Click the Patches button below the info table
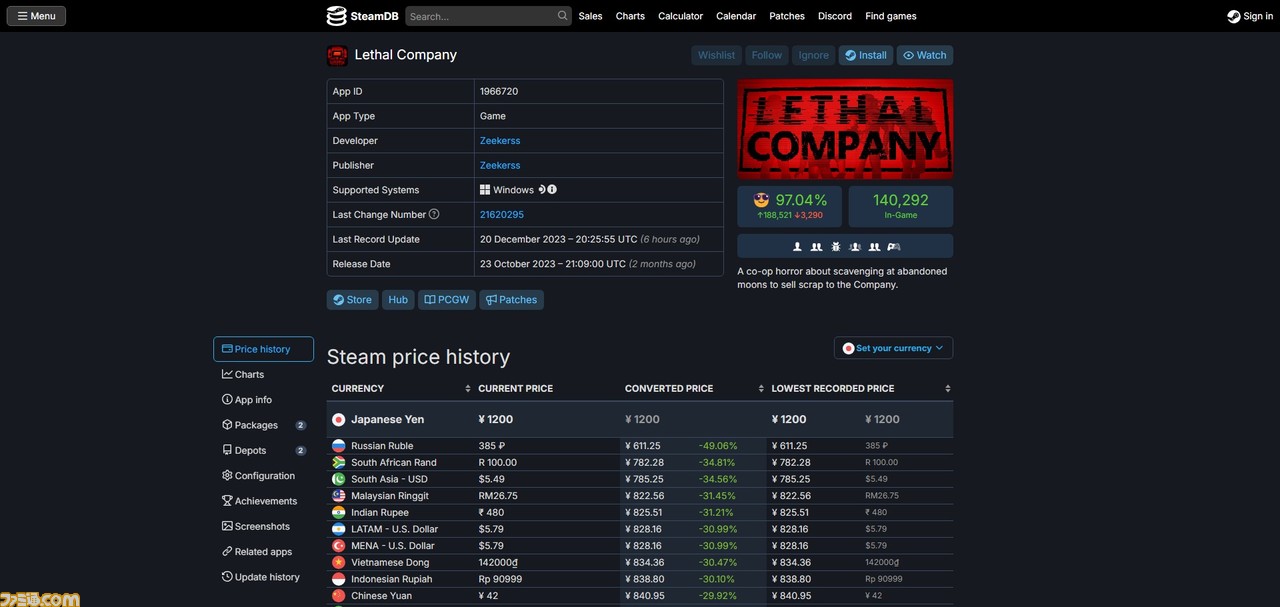The image size is (1280, 607). tap(512, 300)
